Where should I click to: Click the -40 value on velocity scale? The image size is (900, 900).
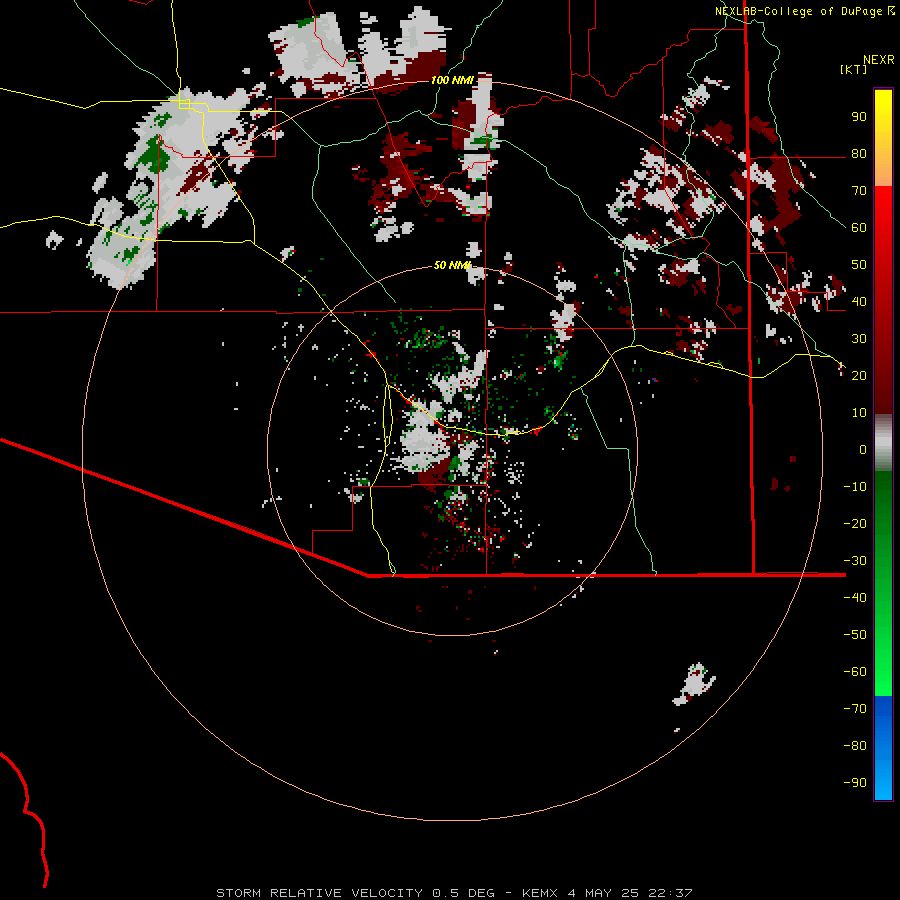point(855,598)
